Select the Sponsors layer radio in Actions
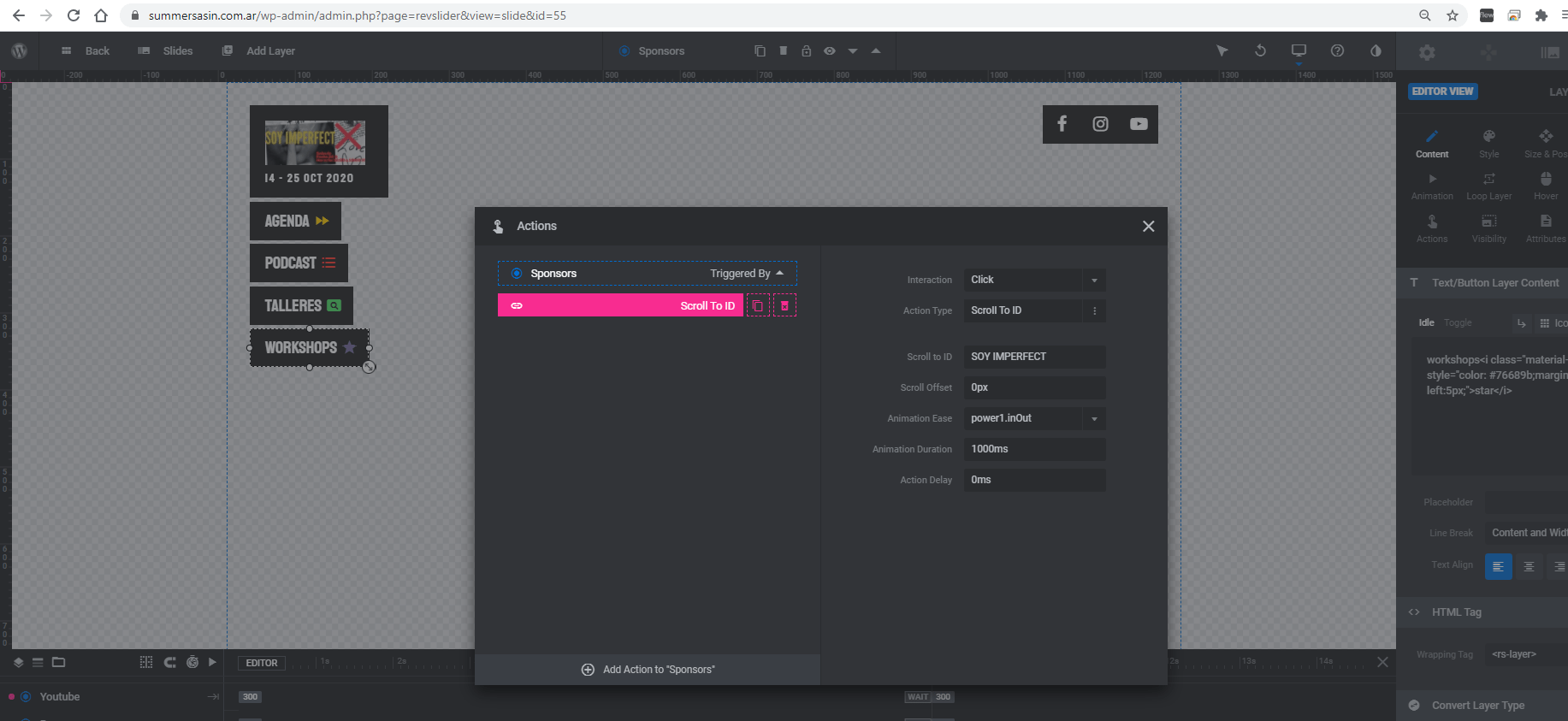The width and height of the screenshot is (1568, 721). point(517,274)
